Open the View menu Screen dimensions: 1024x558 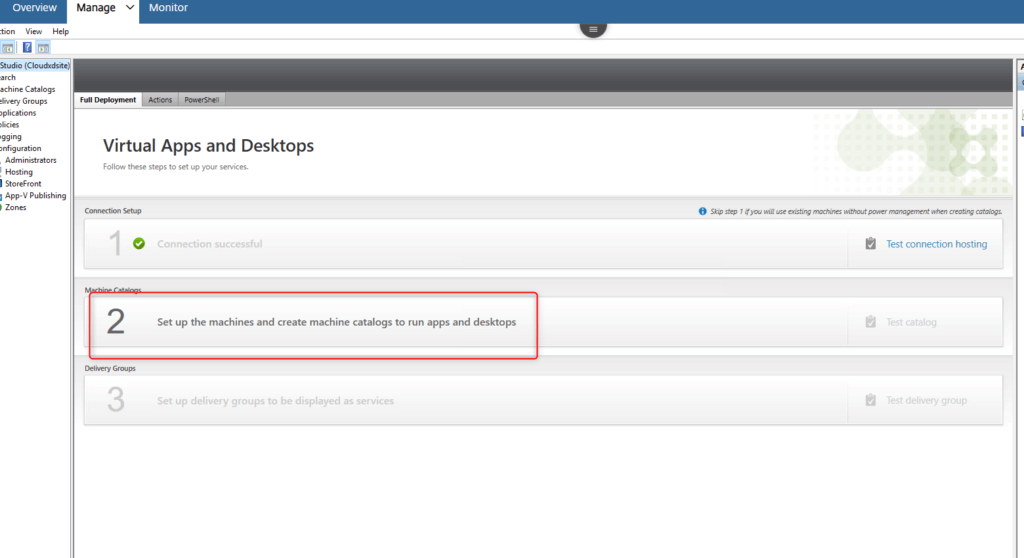pos(33,31)
